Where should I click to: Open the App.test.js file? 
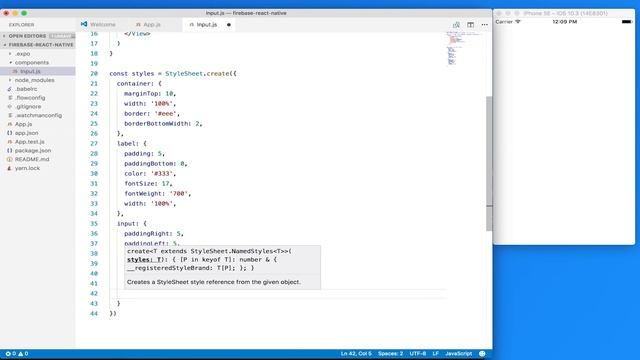[29, 142]
